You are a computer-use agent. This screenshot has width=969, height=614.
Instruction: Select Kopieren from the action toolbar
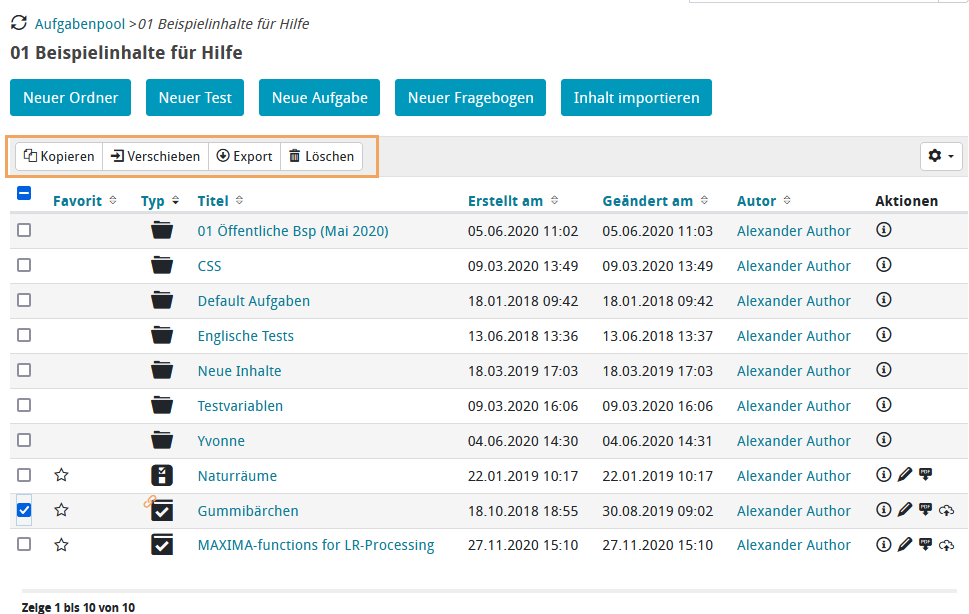point(58,156)
